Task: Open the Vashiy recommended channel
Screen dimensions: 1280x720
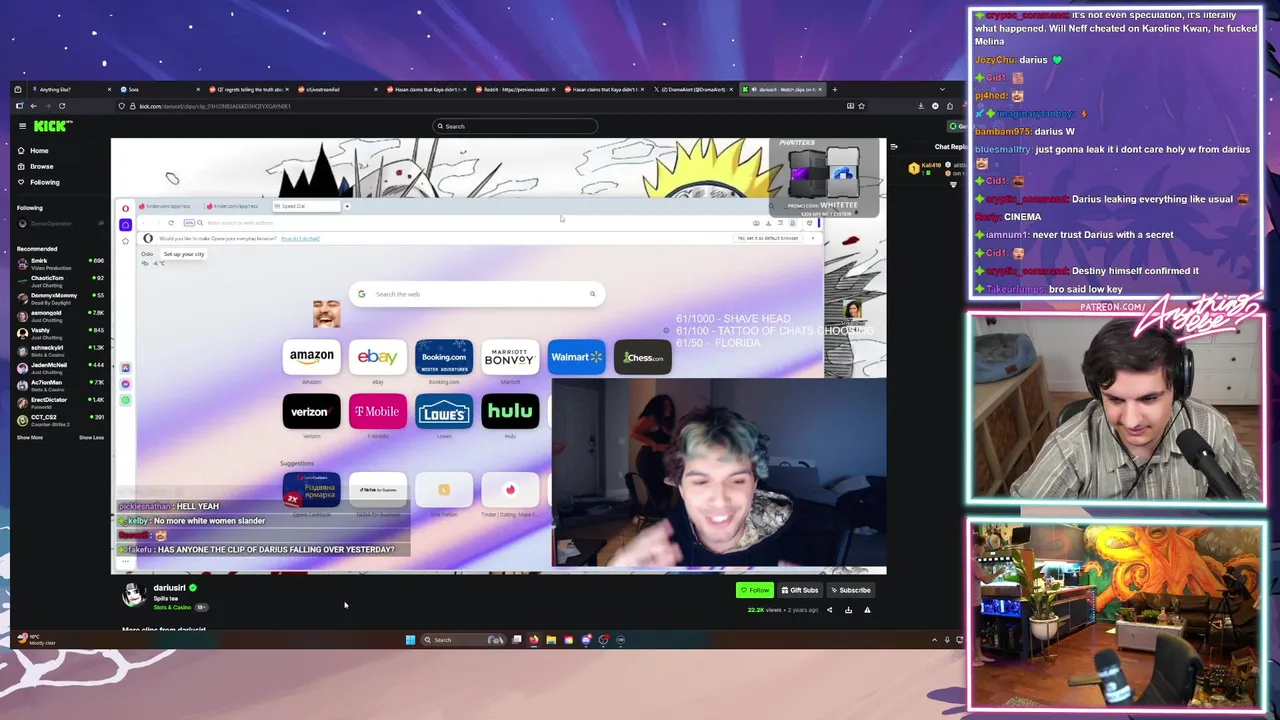Action: pyautogui.click(x=60, y=332)
